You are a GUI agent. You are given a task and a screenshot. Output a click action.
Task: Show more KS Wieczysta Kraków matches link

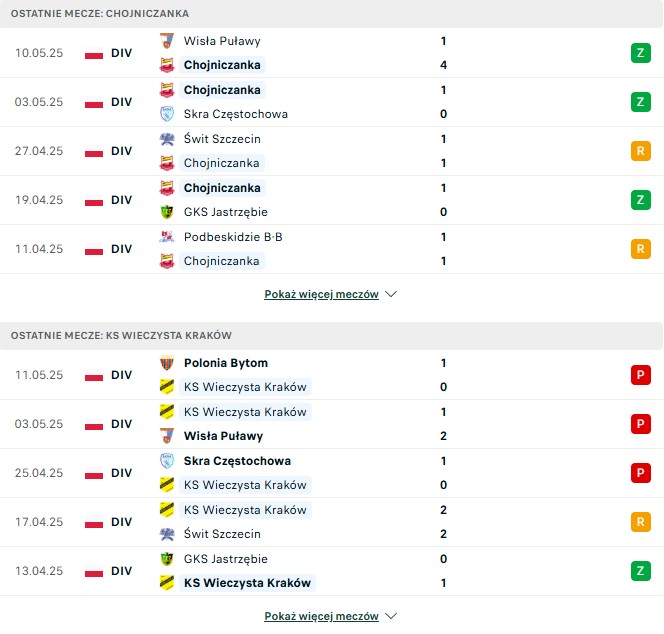point(321,616)
